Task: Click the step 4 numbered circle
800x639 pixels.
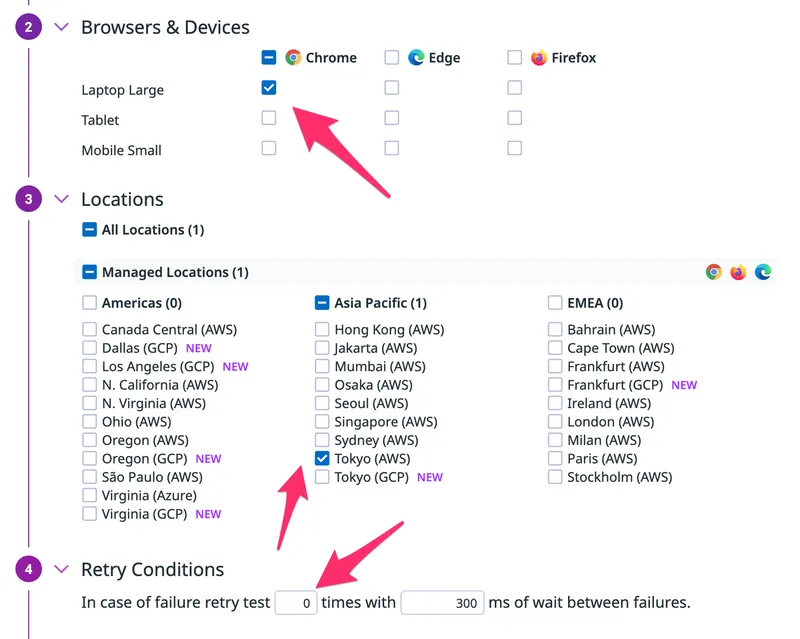Action: pos(29,570)
